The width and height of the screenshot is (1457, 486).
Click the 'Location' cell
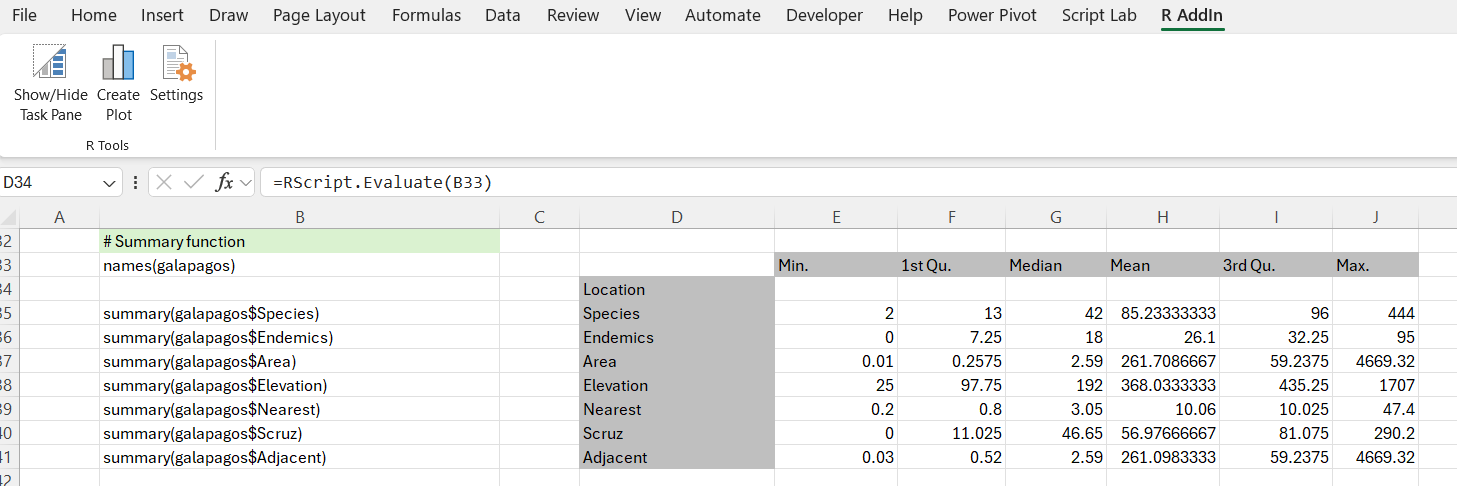[677, 289]
